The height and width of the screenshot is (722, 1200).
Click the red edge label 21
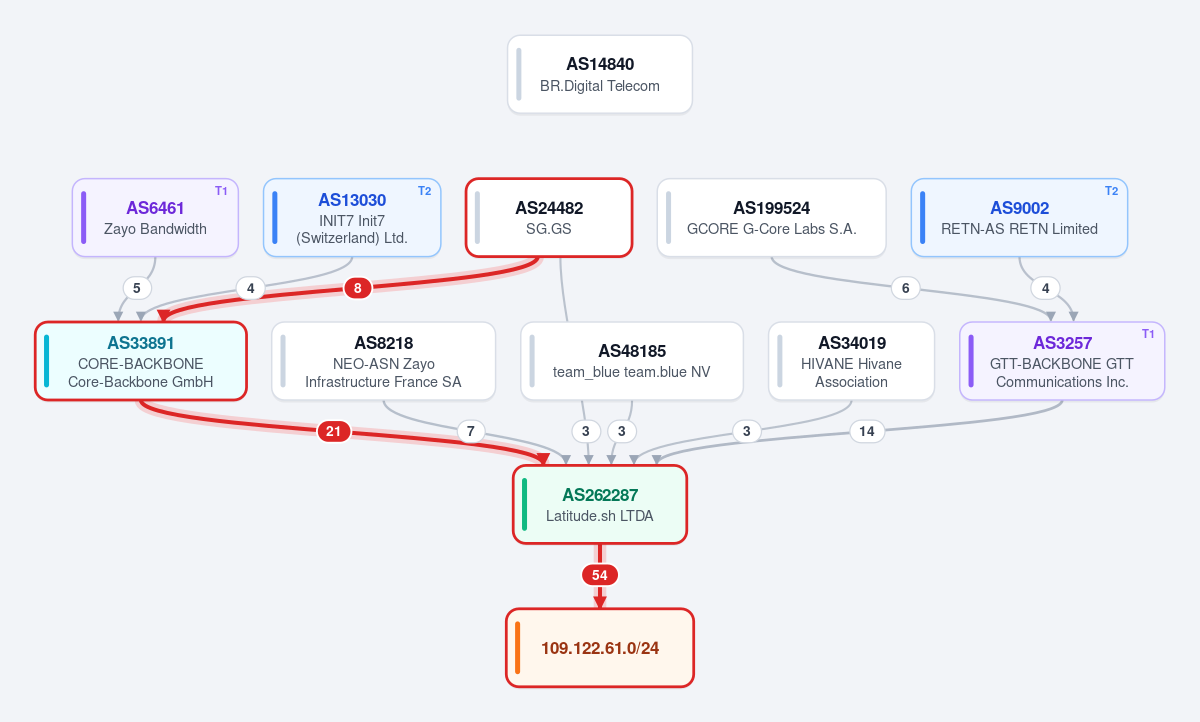334,432
